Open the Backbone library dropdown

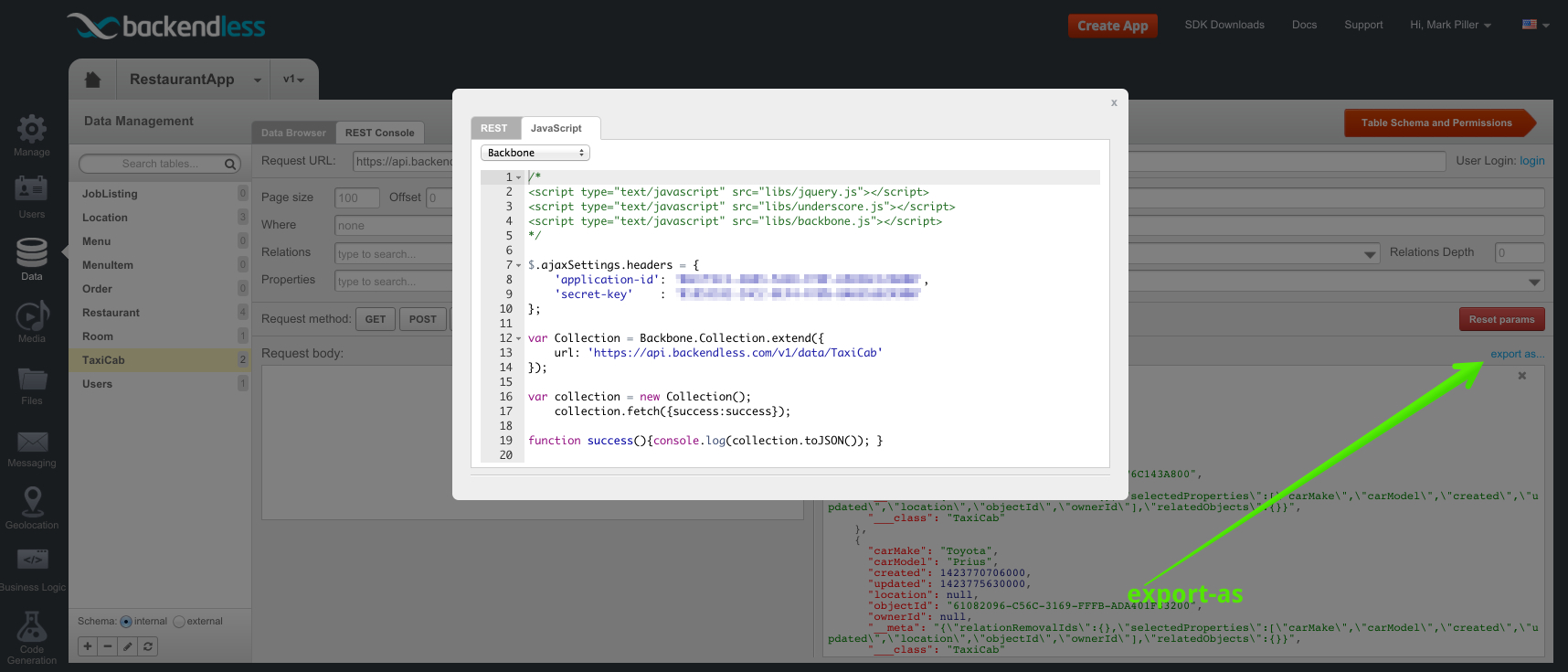(535, 153)
